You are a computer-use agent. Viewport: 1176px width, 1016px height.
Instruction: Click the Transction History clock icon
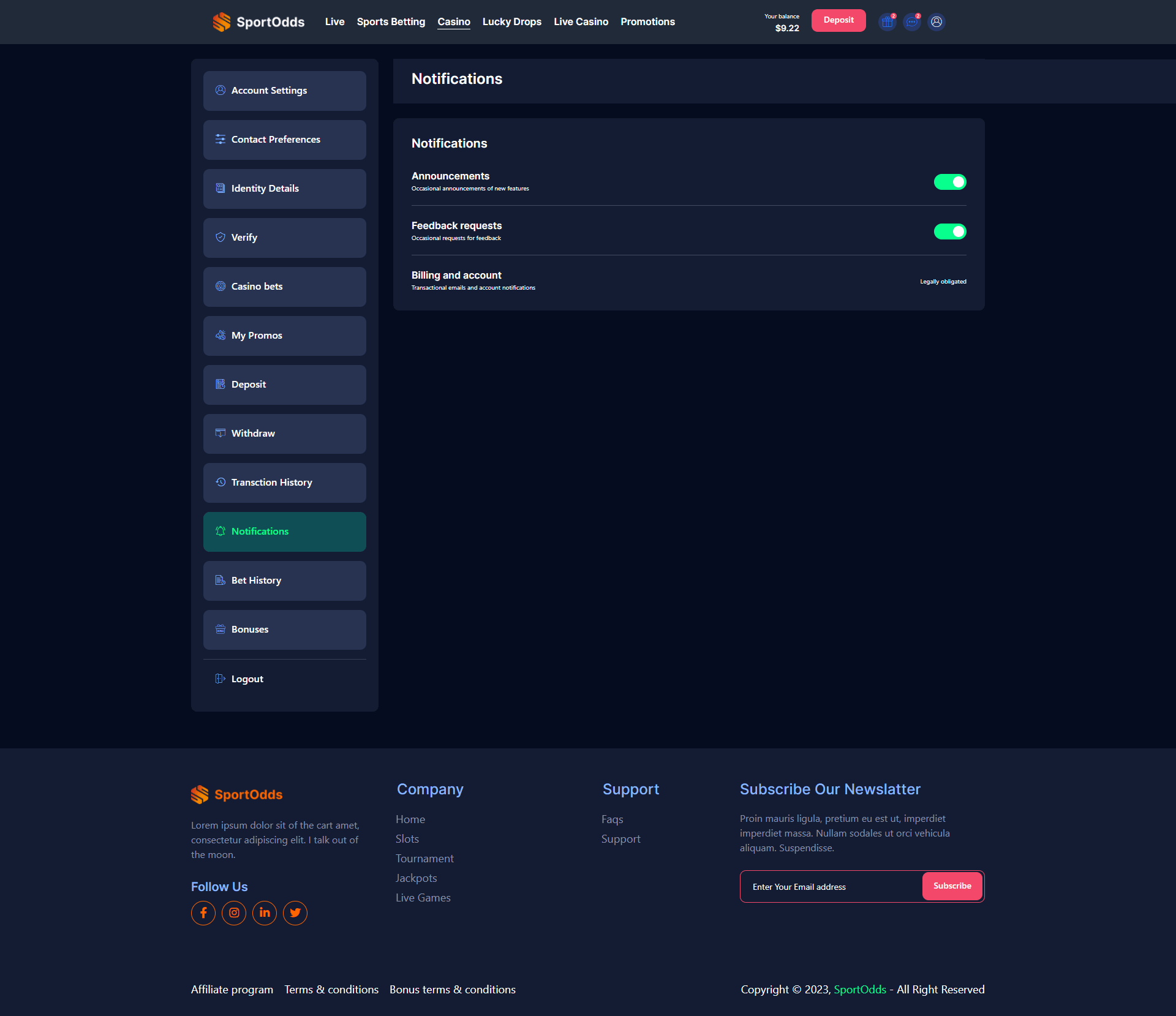point(221,482)
